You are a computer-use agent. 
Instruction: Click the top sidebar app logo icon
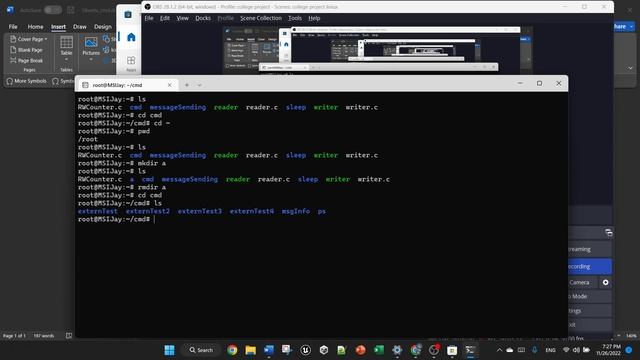tap(128, 14)
